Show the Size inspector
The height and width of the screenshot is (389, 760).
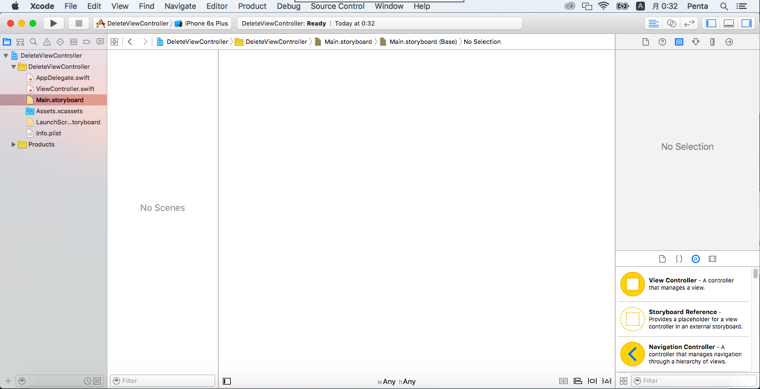pyautogui.click(x=712, y=42)
